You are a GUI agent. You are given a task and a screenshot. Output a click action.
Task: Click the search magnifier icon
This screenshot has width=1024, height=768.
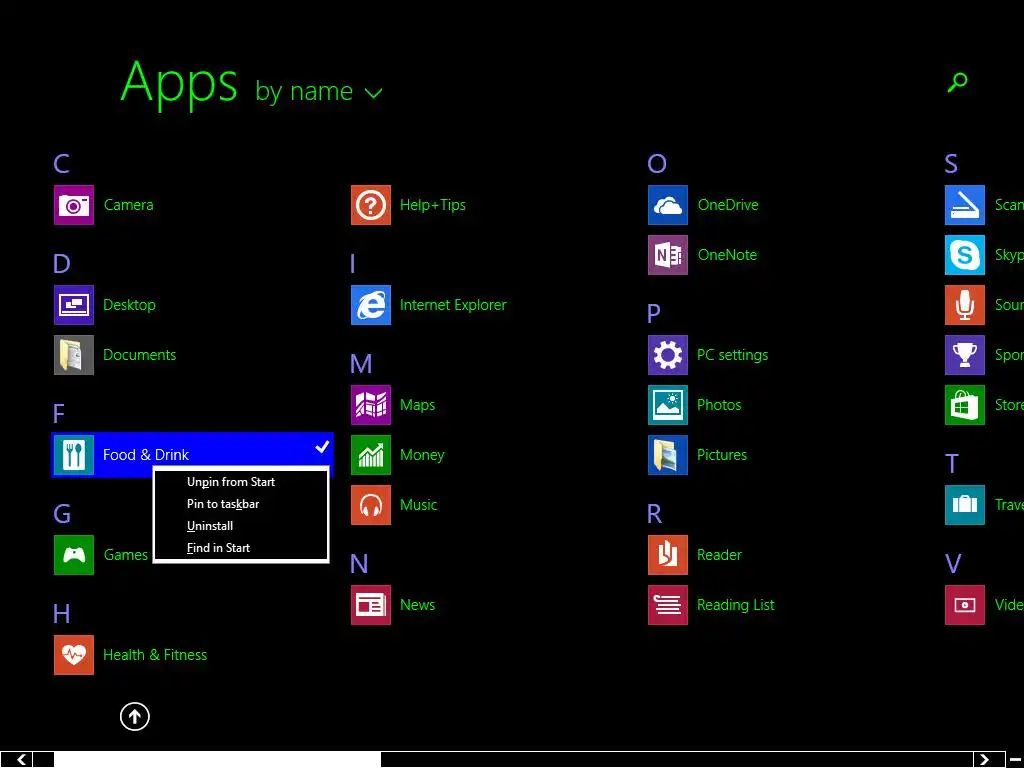(957, 82)
